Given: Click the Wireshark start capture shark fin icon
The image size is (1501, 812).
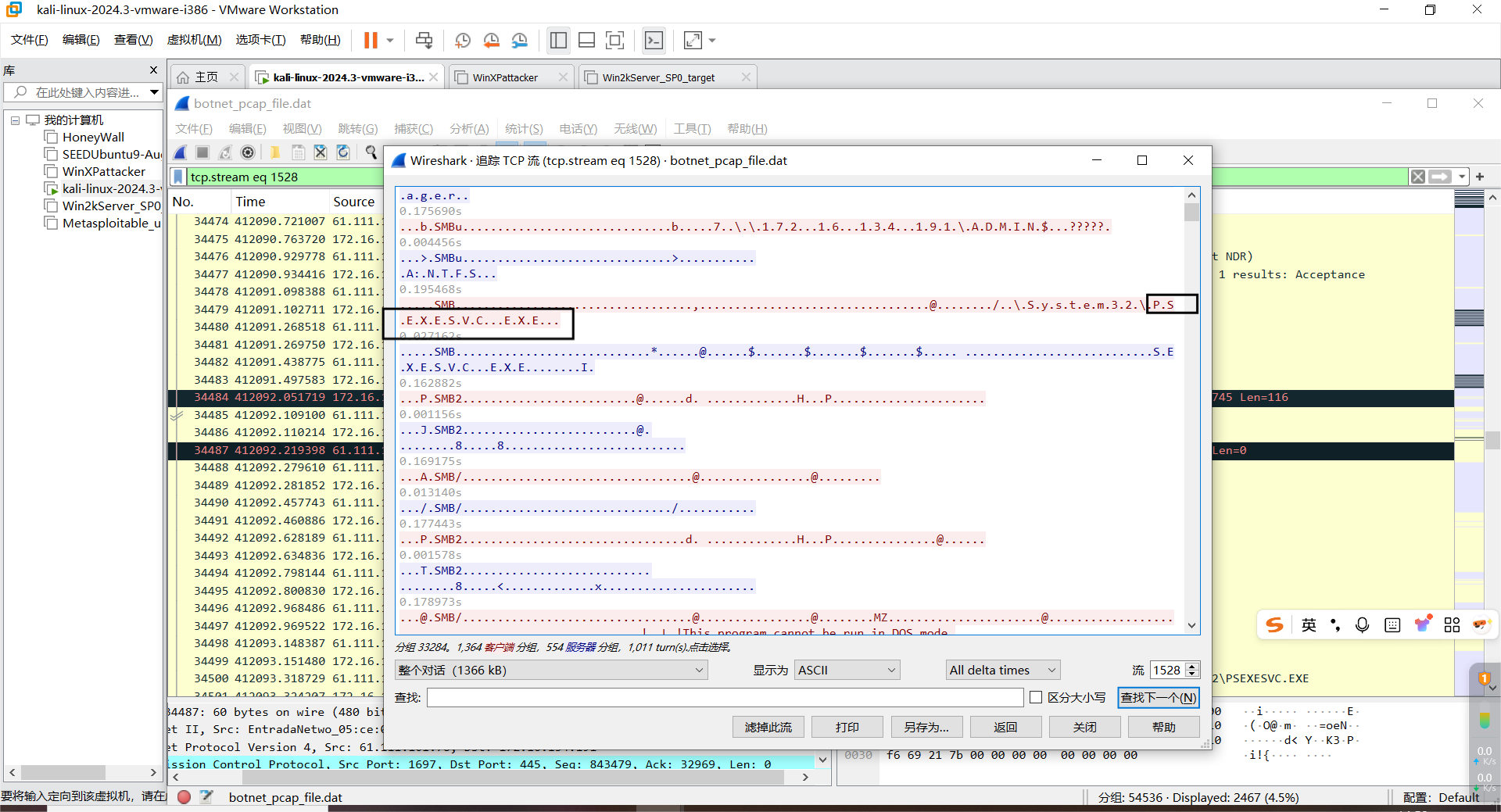Looking at the screenshot, I should coord(181,152).
